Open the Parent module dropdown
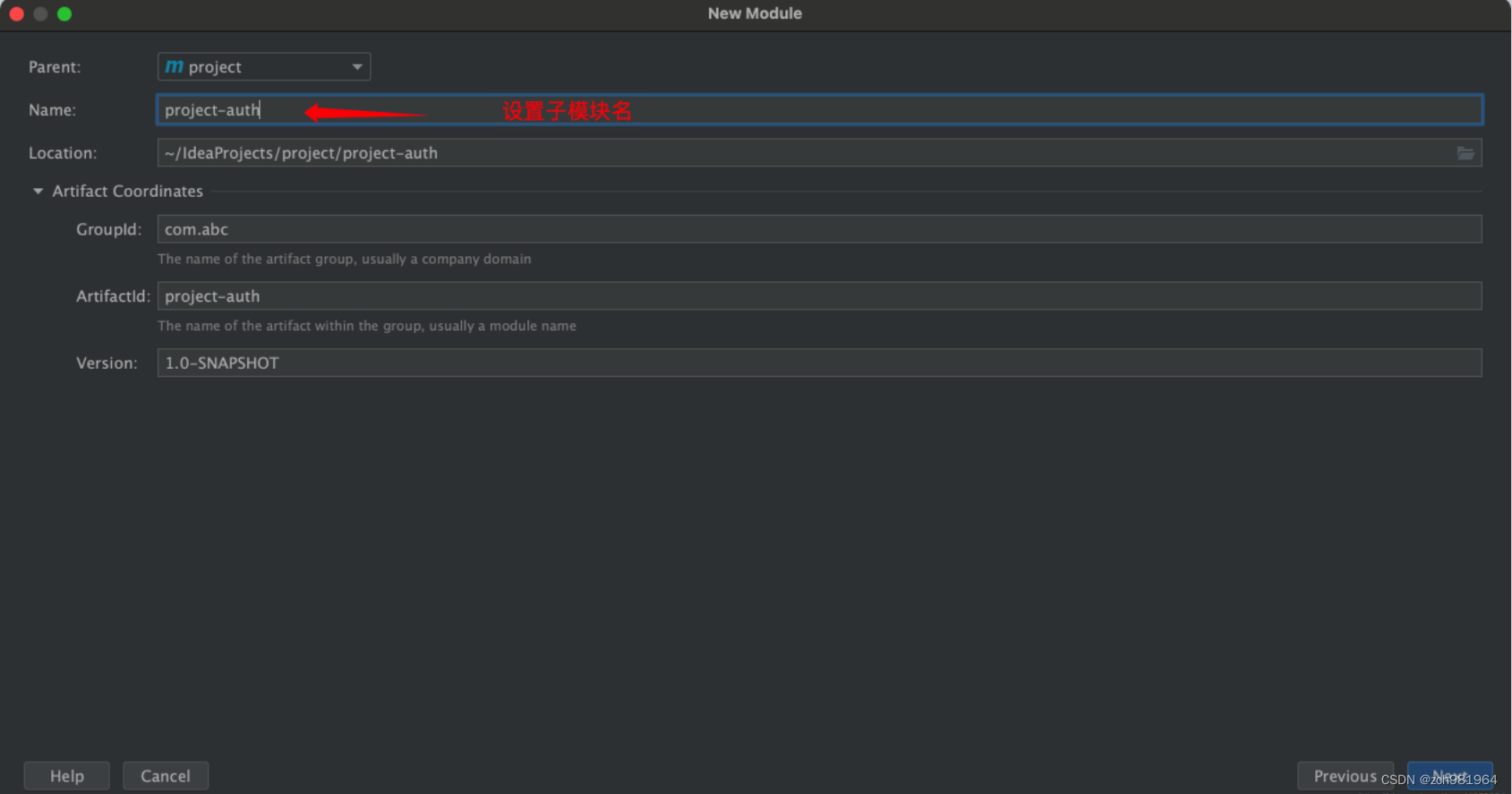 (x=264, y=67)
